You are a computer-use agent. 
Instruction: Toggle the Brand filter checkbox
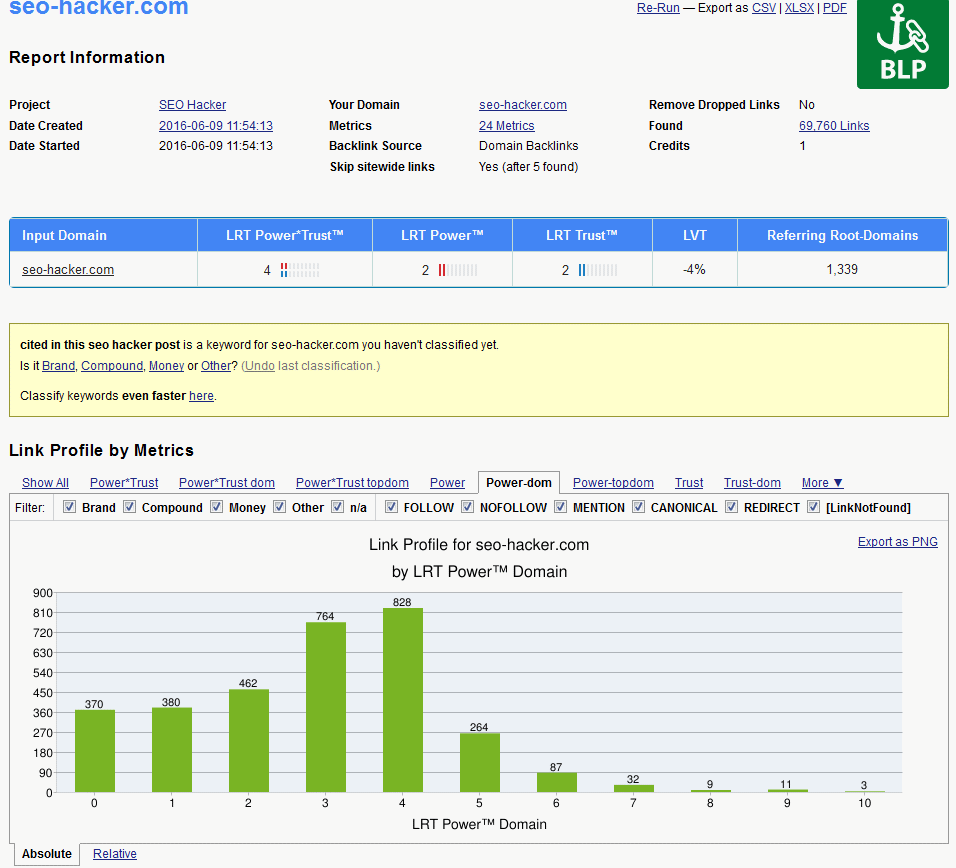tap(69, 507)
